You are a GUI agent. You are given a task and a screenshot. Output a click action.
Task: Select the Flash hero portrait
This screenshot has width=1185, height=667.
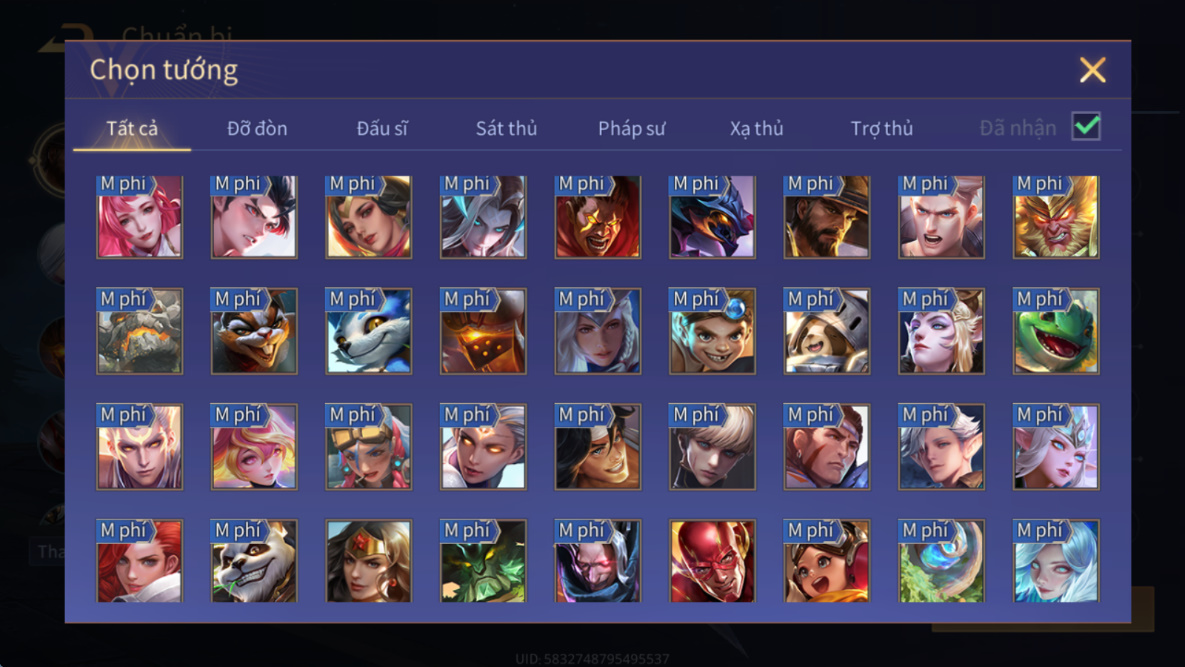(712, 560)
